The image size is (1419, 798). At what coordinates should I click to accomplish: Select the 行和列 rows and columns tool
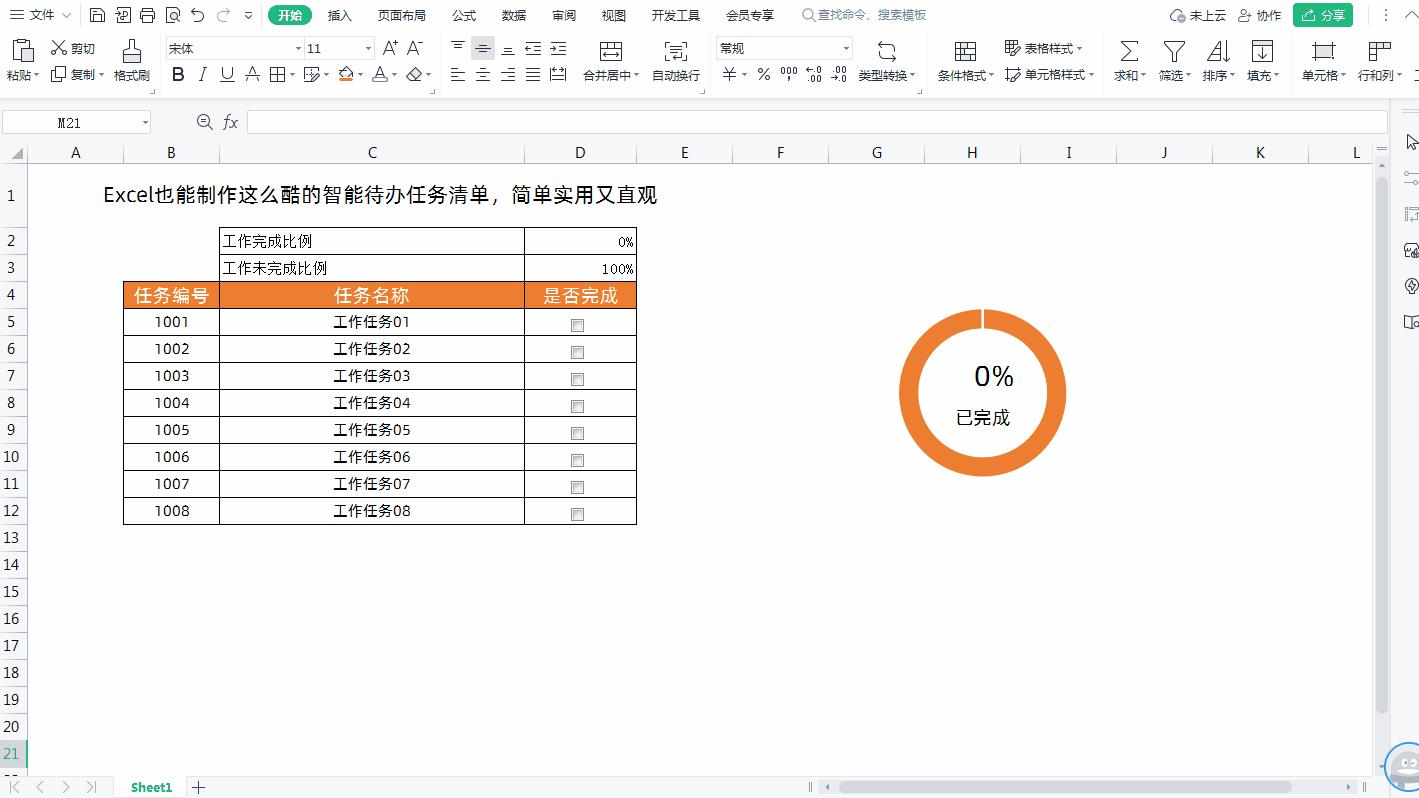click(x=1377, y=60)
